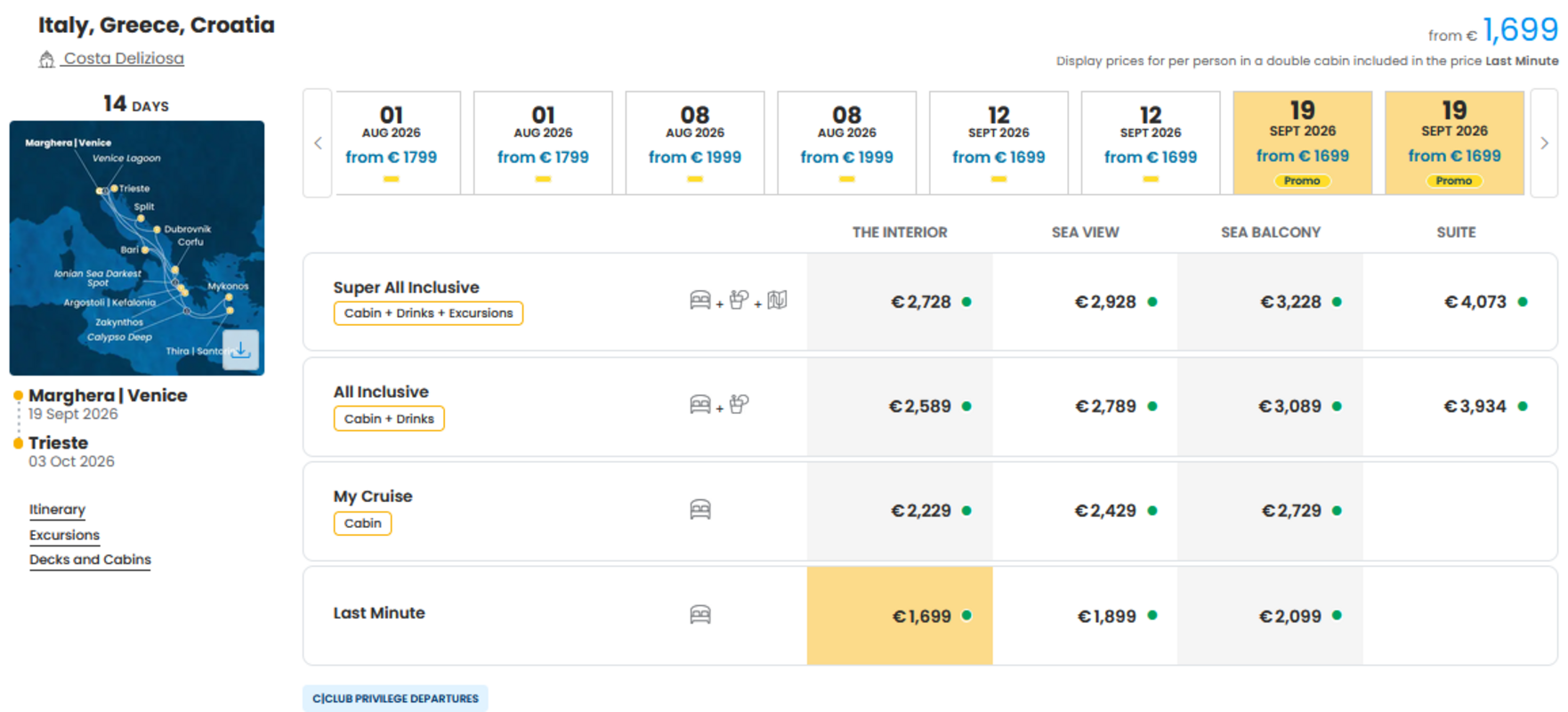
Task: Click the ship icon beside Costa Deliziosa
Action: [x=46, y=60]
